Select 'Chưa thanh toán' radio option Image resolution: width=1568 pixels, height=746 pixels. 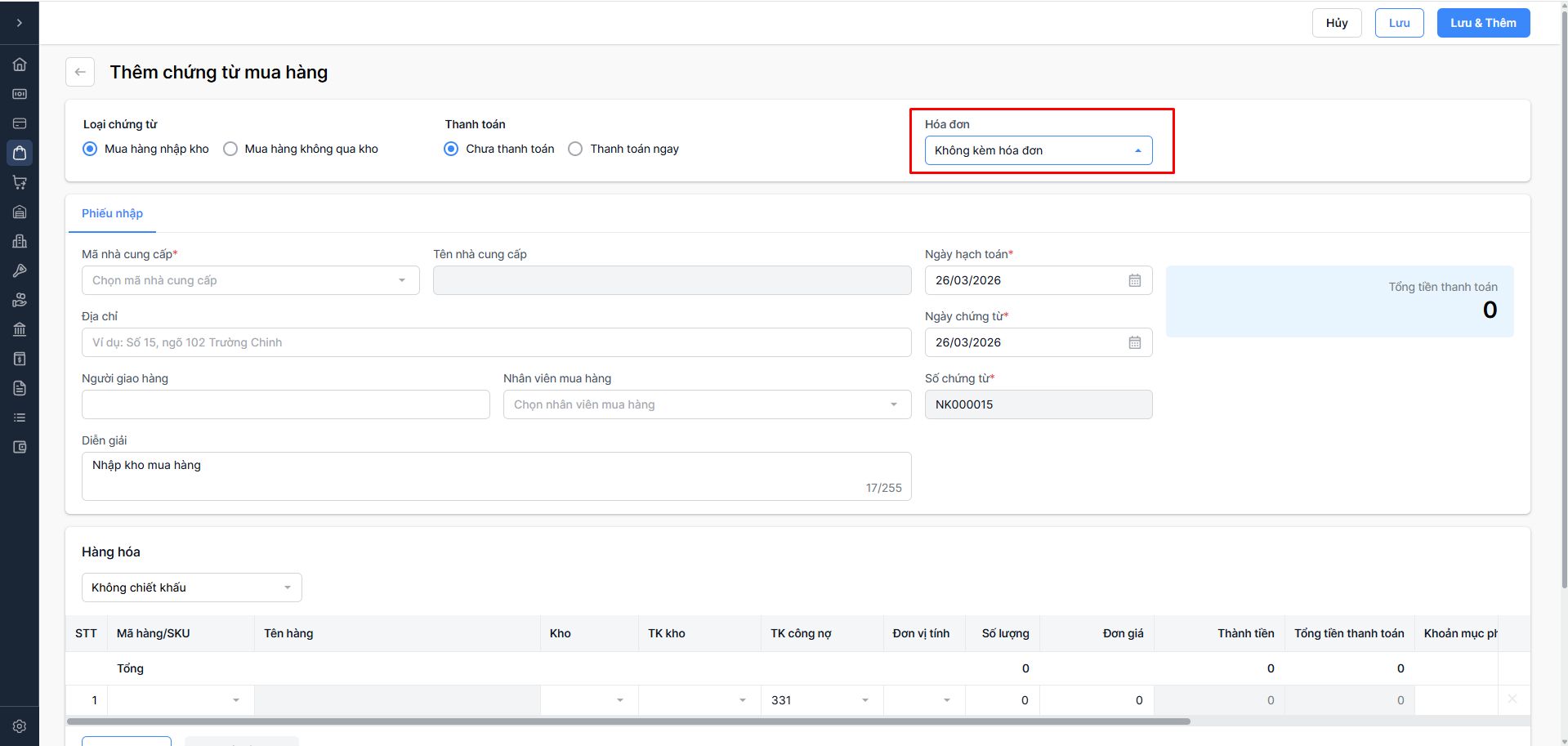(451, 149)
